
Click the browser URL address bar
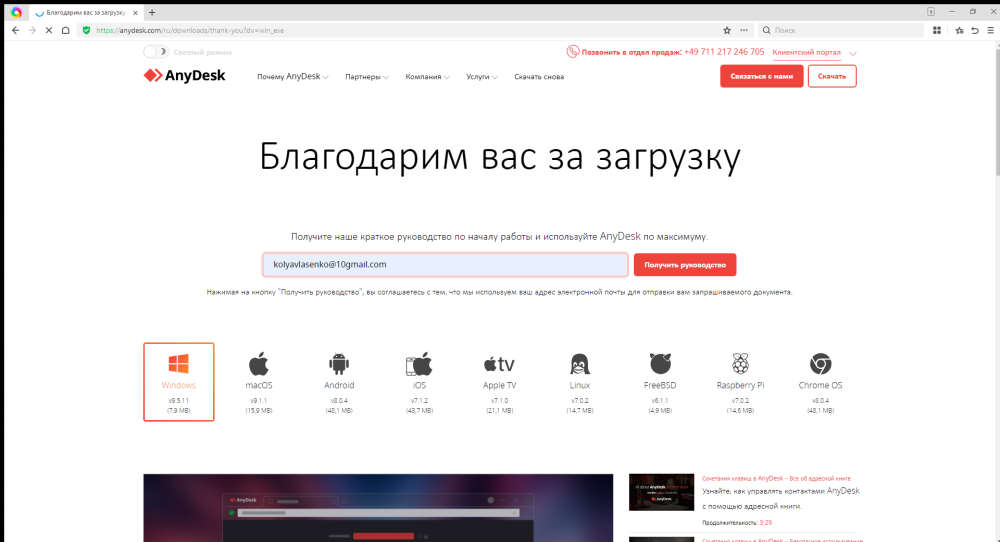pyautogui.click(x=402, y=30)
